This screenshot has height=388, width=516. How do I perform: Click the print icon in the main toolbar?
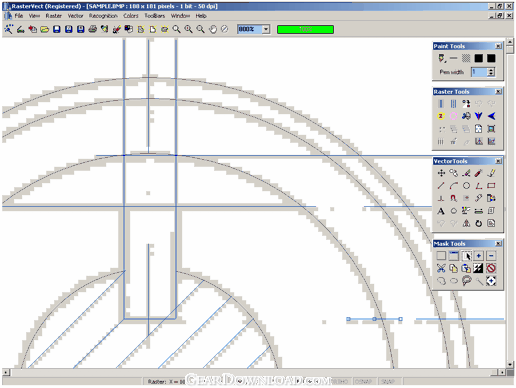pos(93,29)
